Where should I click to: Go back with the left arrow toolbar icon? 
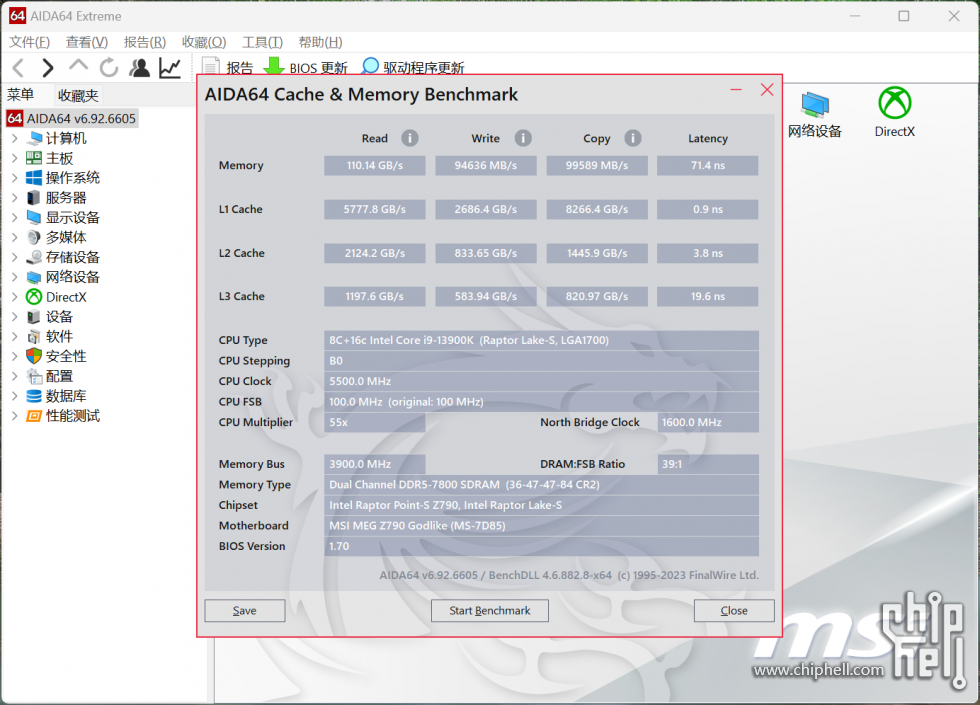pos(19,68)
